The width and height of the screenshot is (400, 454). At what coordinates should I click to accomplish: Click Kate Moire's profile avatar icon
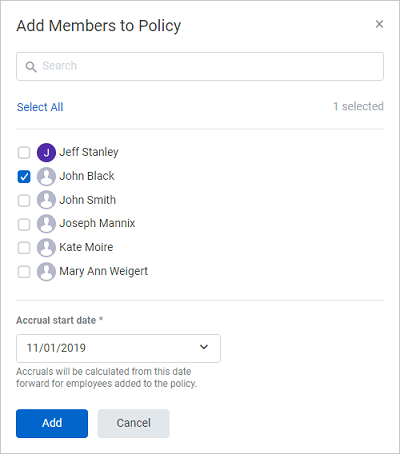[46, 248]
